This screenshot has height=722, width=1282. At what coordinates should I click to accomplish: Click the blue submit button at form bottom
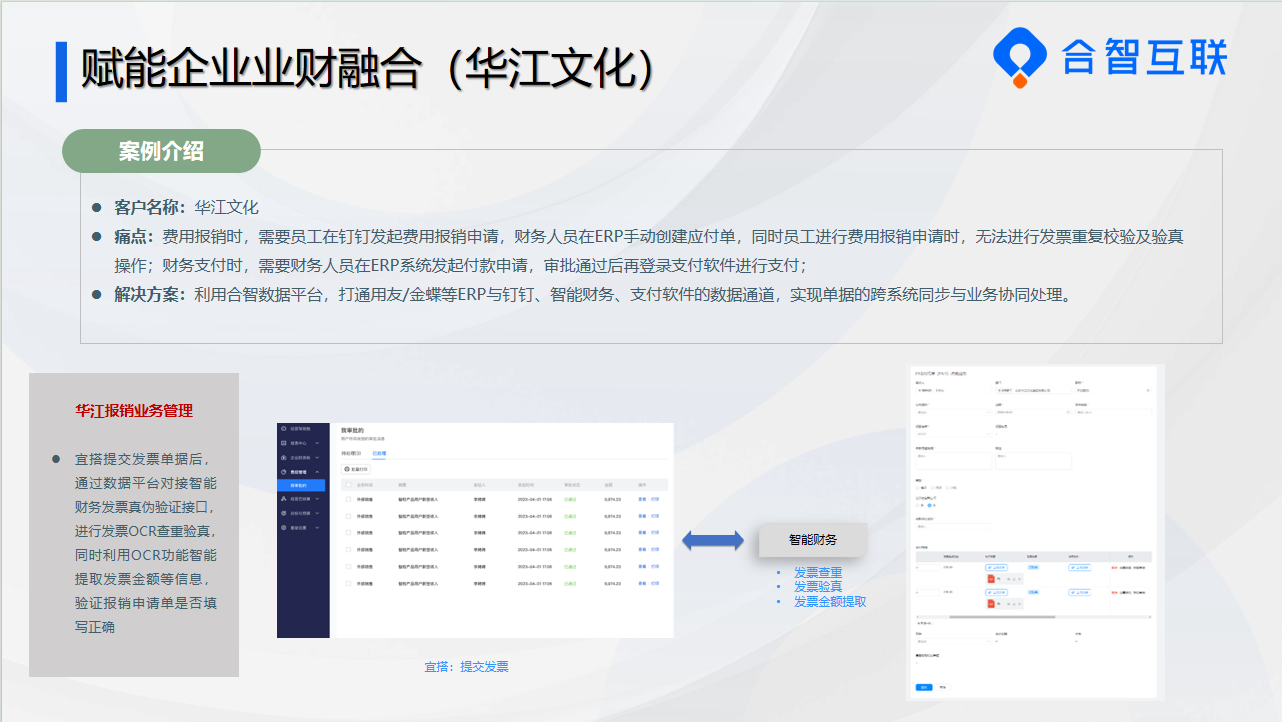924,687
